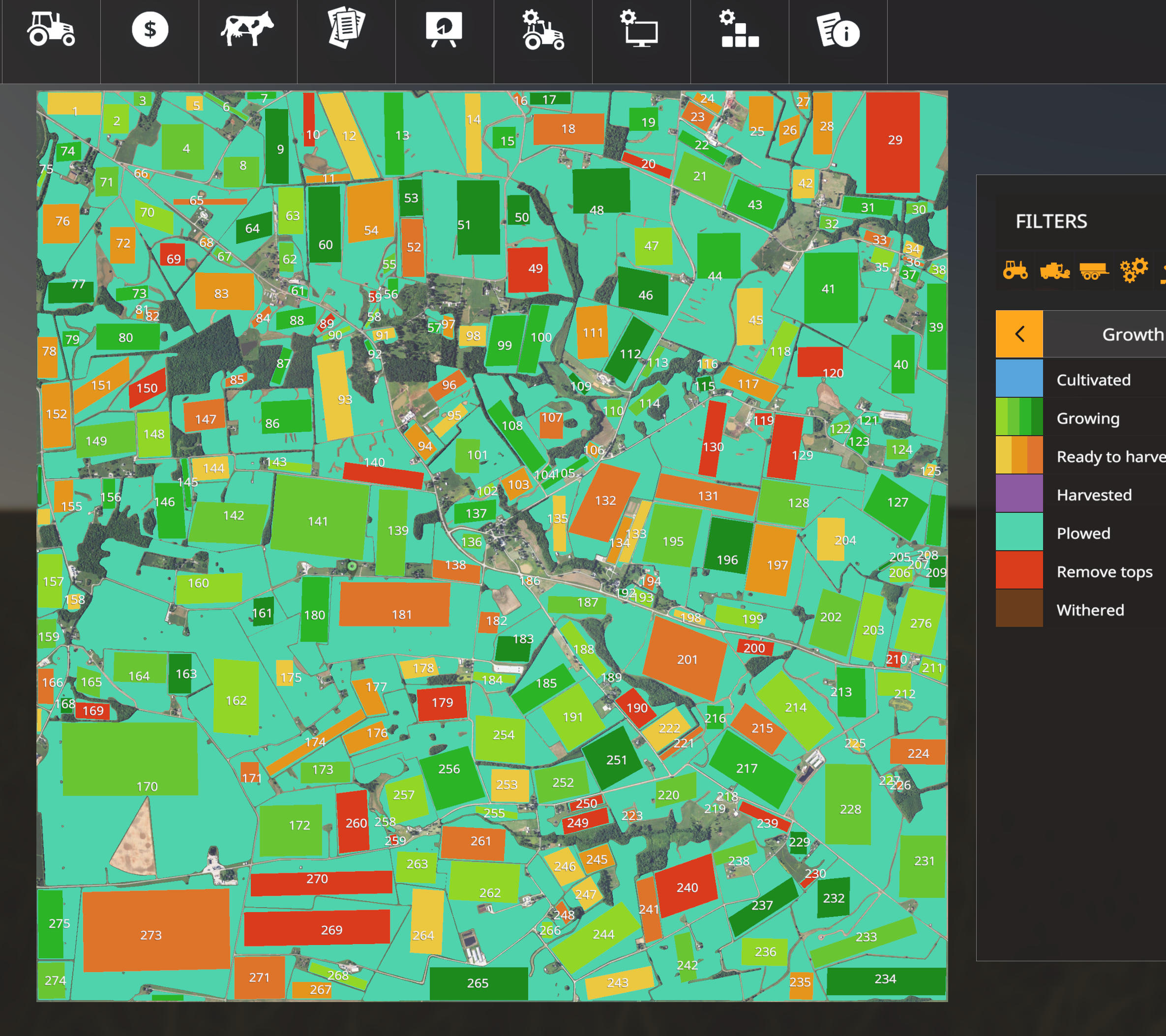Select field 170 on the map
The width and height of the screenshot is (1166, 1036).
(130, 759)
